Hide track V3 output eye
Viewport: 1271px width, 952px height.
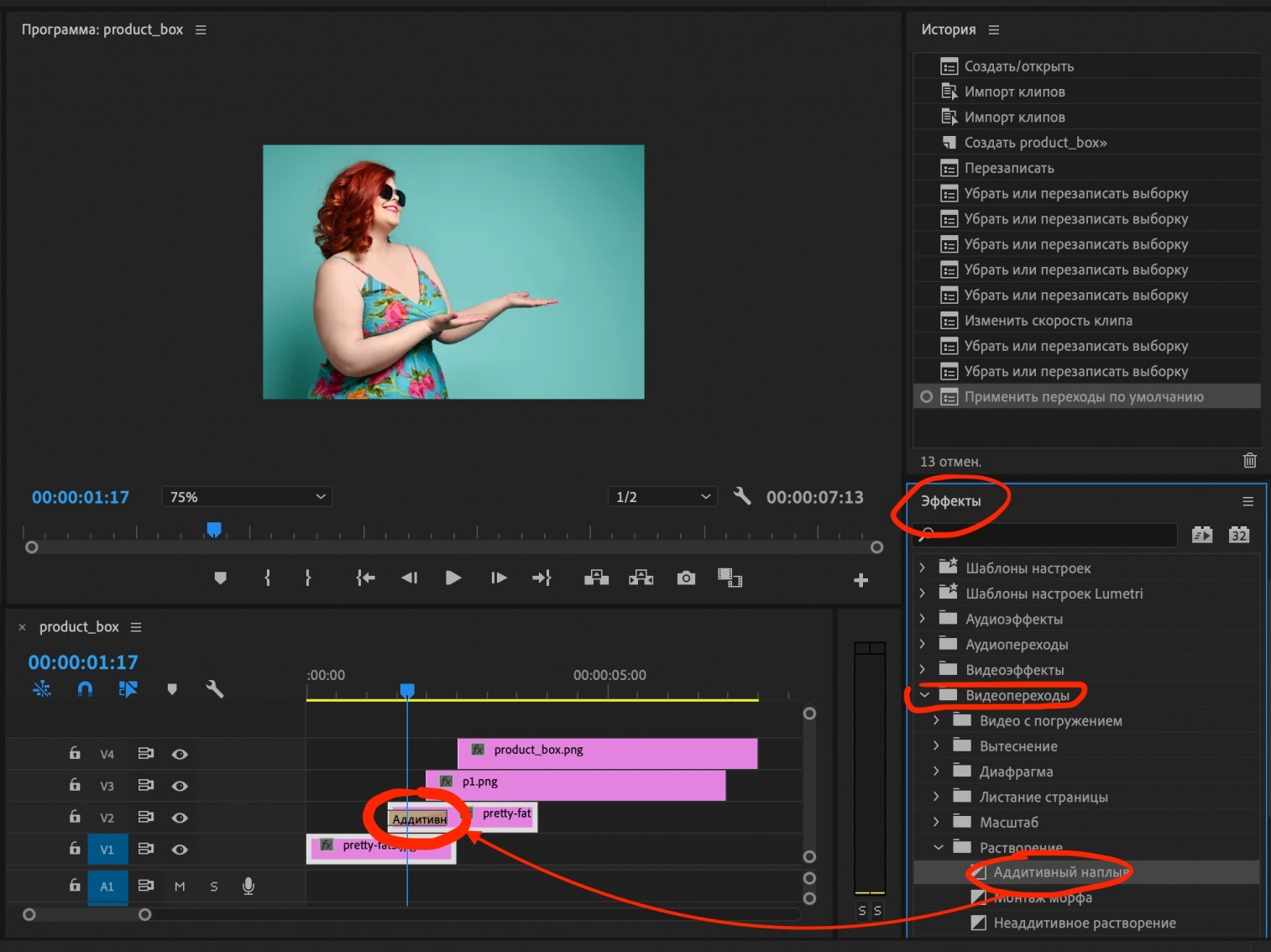click(180, 786)
